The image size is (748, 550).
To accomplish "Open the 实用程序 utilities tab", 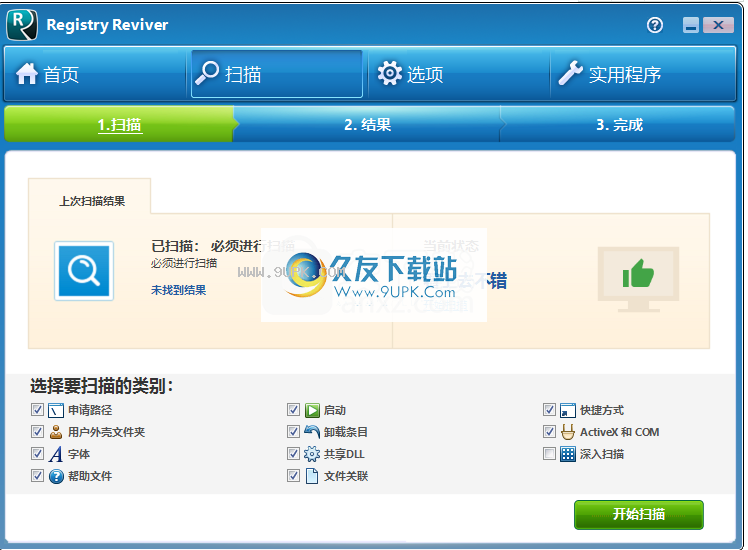I will click(643, 74).
